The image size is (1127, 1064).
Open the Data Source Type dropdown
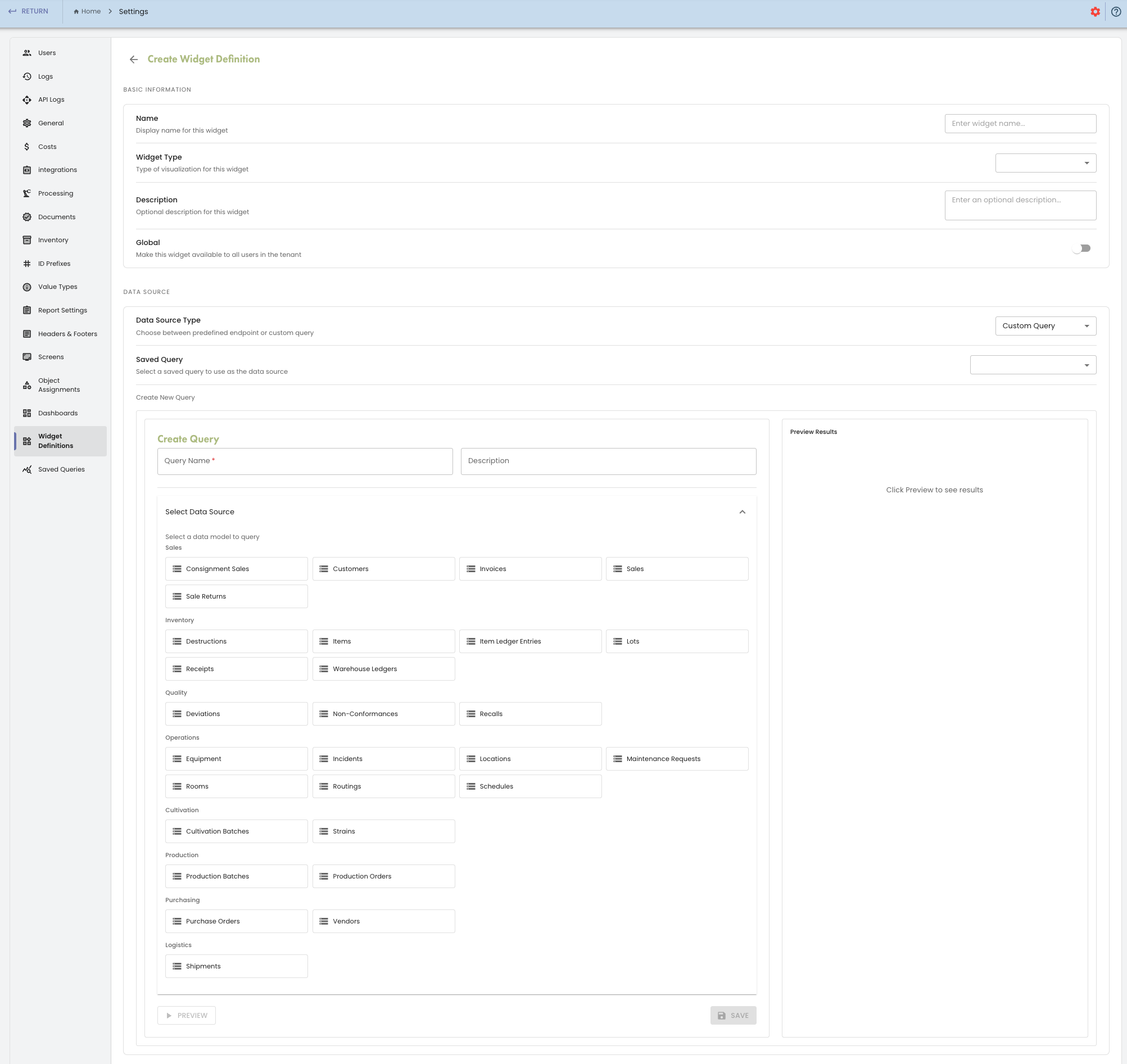click(x=1045, y=326)
